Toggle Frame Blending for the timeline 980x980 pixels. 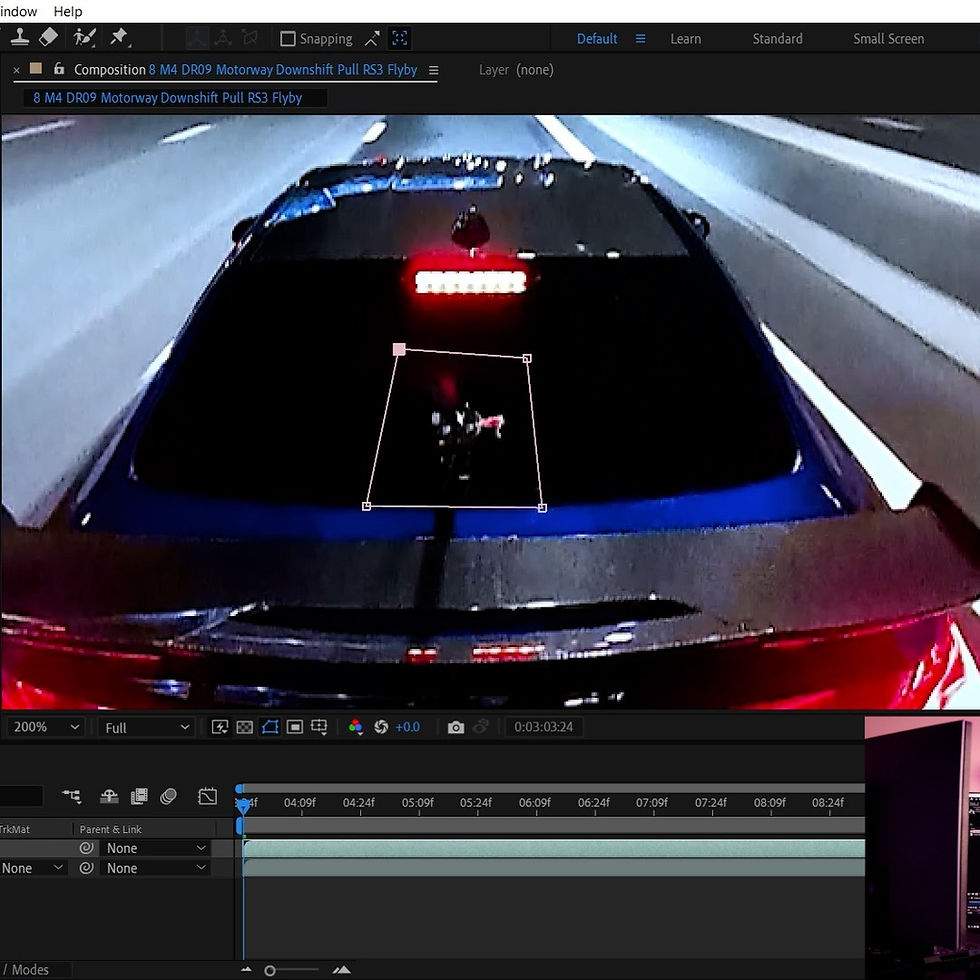click(x=139, y=796)
